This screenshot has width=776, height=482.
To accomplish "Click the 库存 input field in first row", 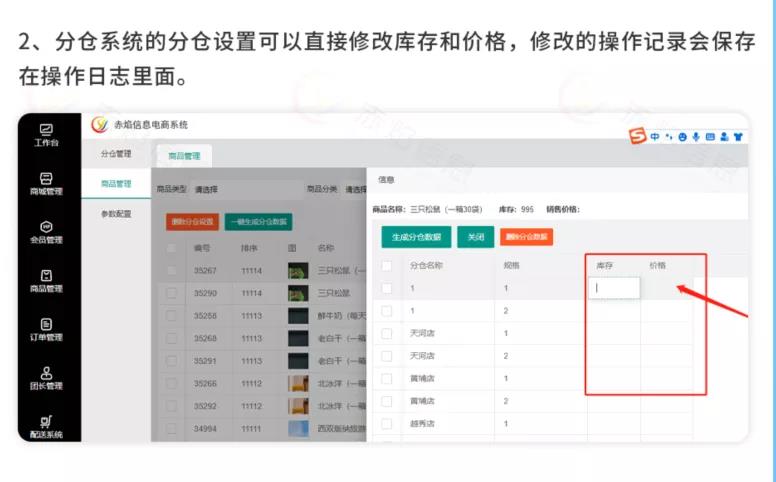I will pos(613,288).
